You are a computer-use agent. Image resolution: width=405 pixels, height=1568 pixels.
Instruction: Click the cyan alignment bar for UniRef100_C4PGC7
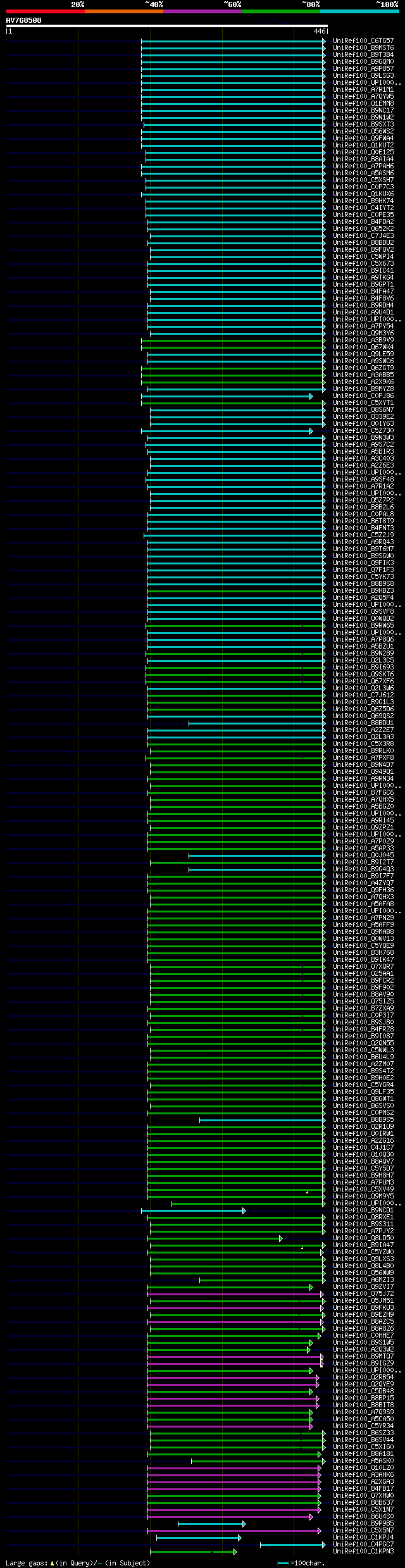(293, 1545)
